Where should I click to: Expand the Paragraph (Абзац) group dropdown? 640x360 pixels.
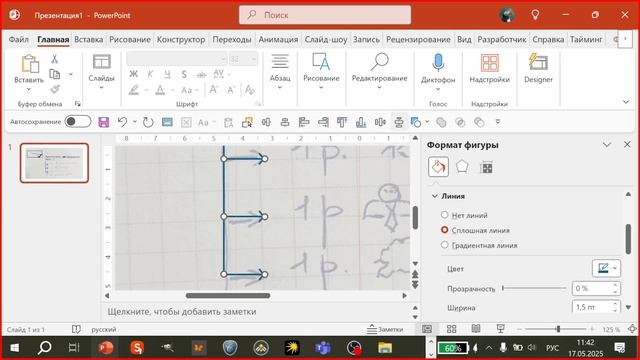280,87
